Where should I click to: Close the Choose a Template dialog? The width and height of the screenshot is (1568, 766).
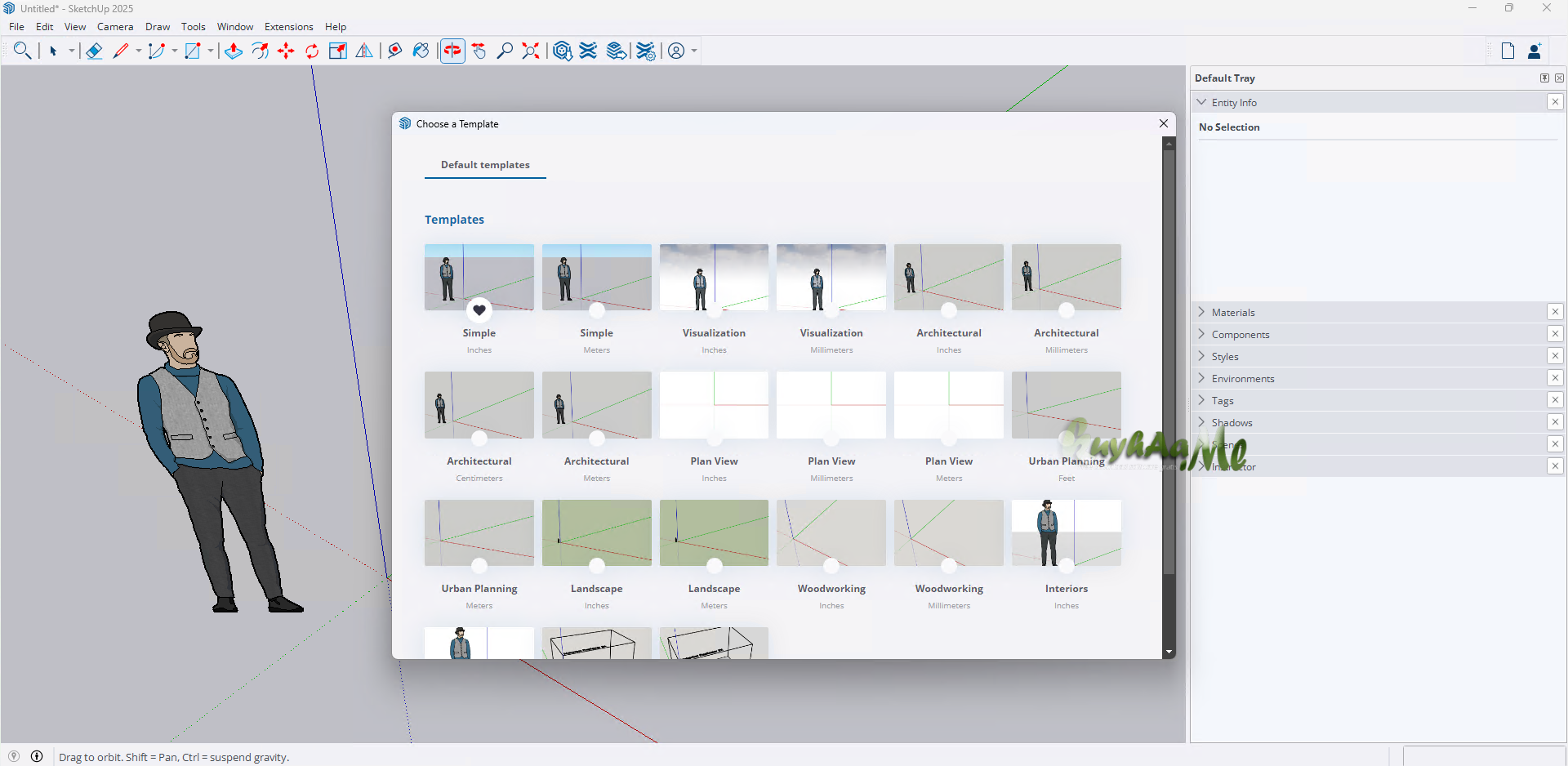[x=1164, y=123]
